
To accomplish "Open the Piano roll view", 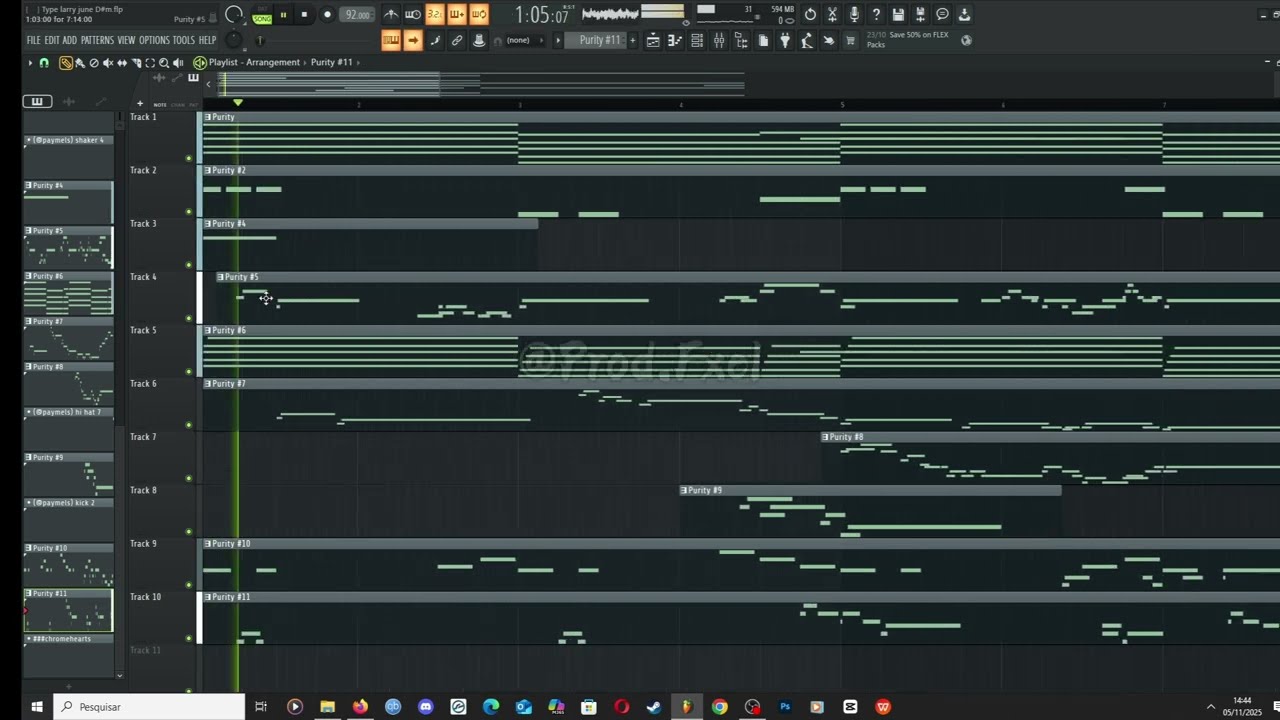I will [675, 41].
